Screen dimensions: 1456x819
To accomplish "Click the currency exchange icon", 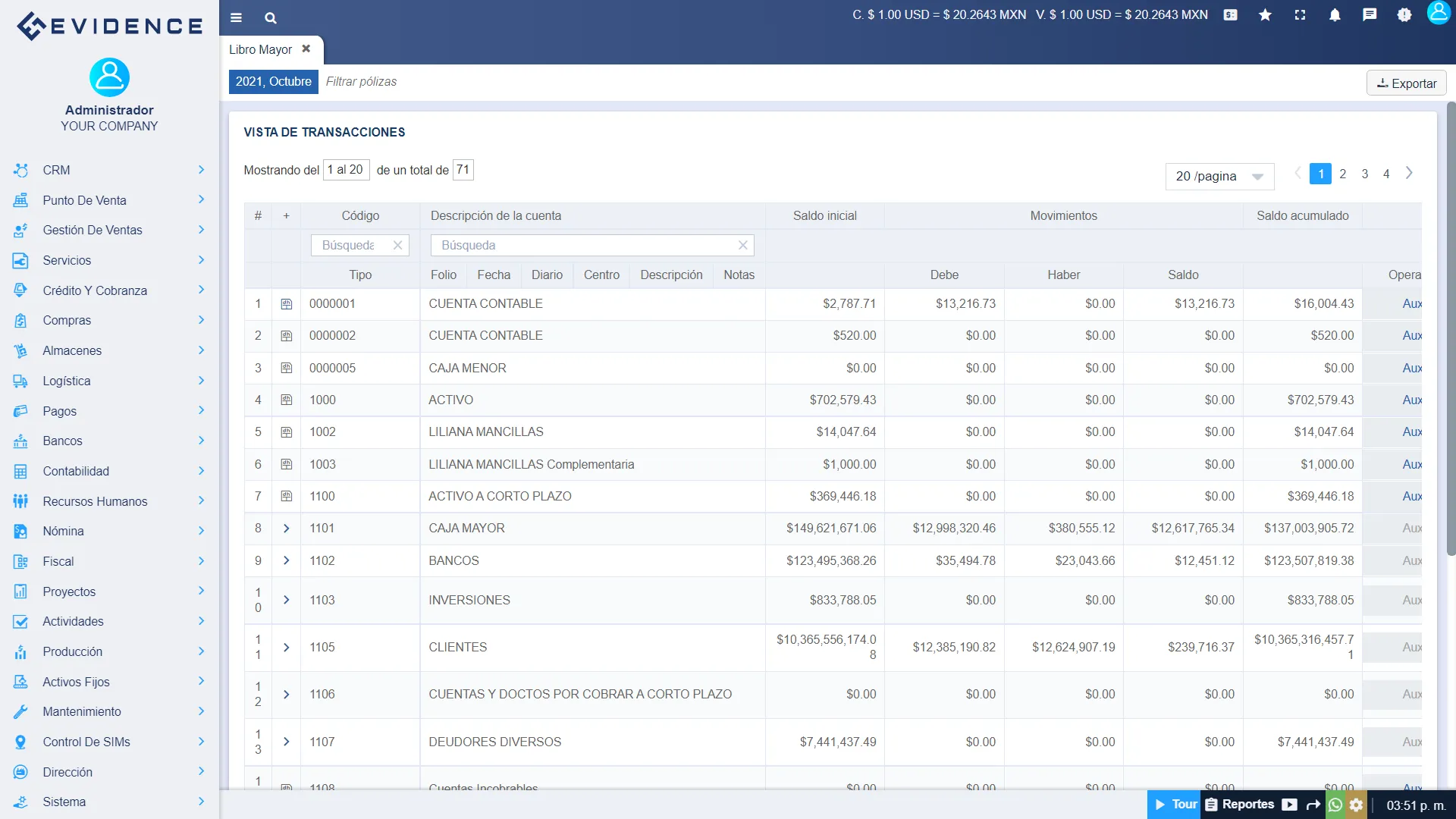I will (1230, 14).
